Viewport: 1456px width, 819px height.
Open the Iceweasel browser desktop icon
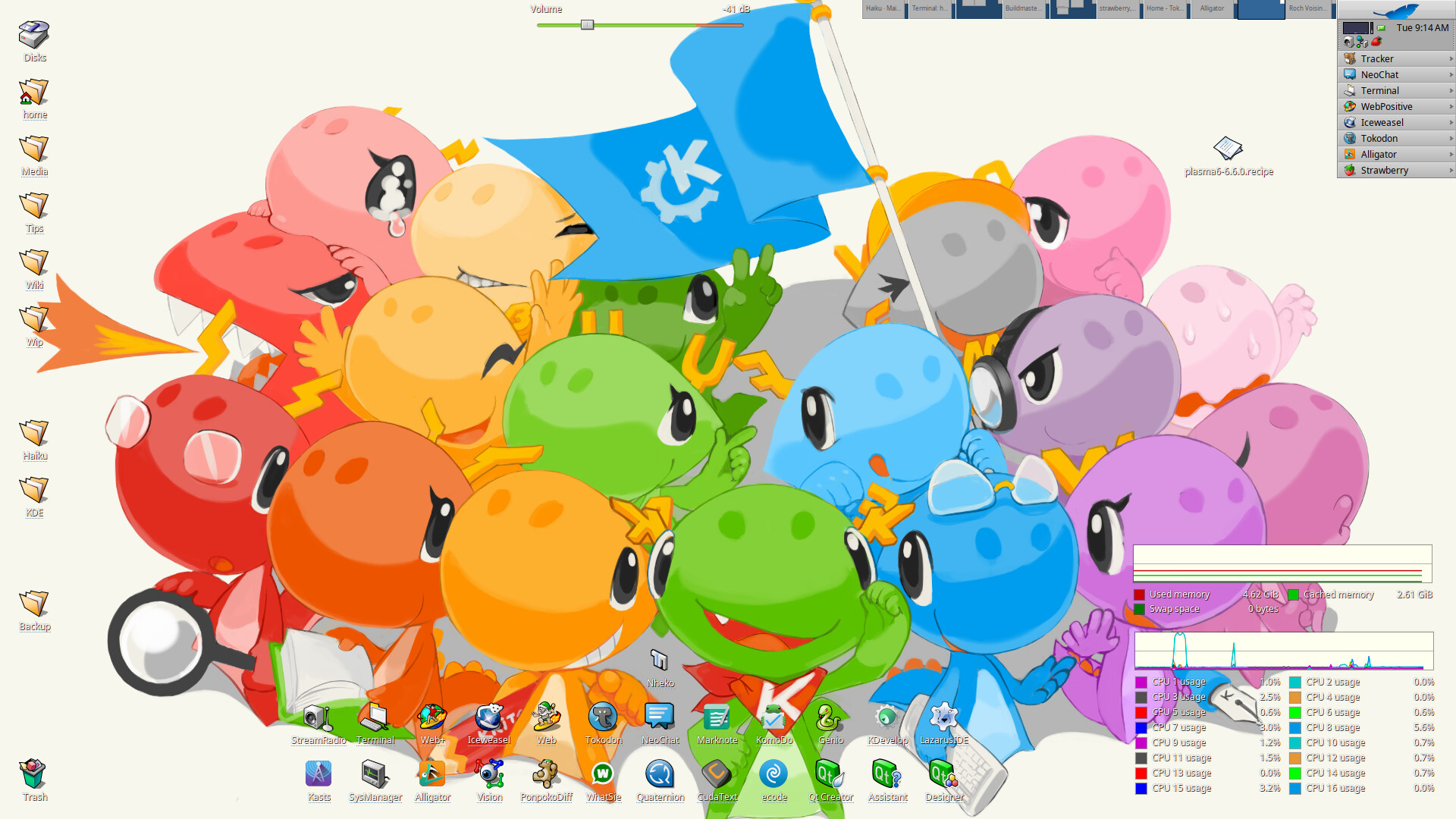pyautogui.click(x=489, y=717)
